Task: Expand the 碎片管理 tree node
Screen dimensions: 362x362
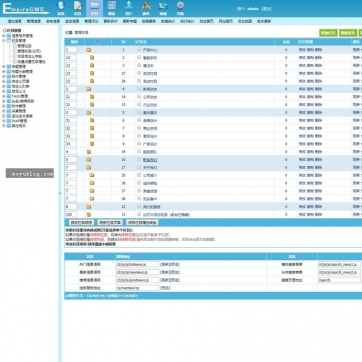Action: [4, 76]
